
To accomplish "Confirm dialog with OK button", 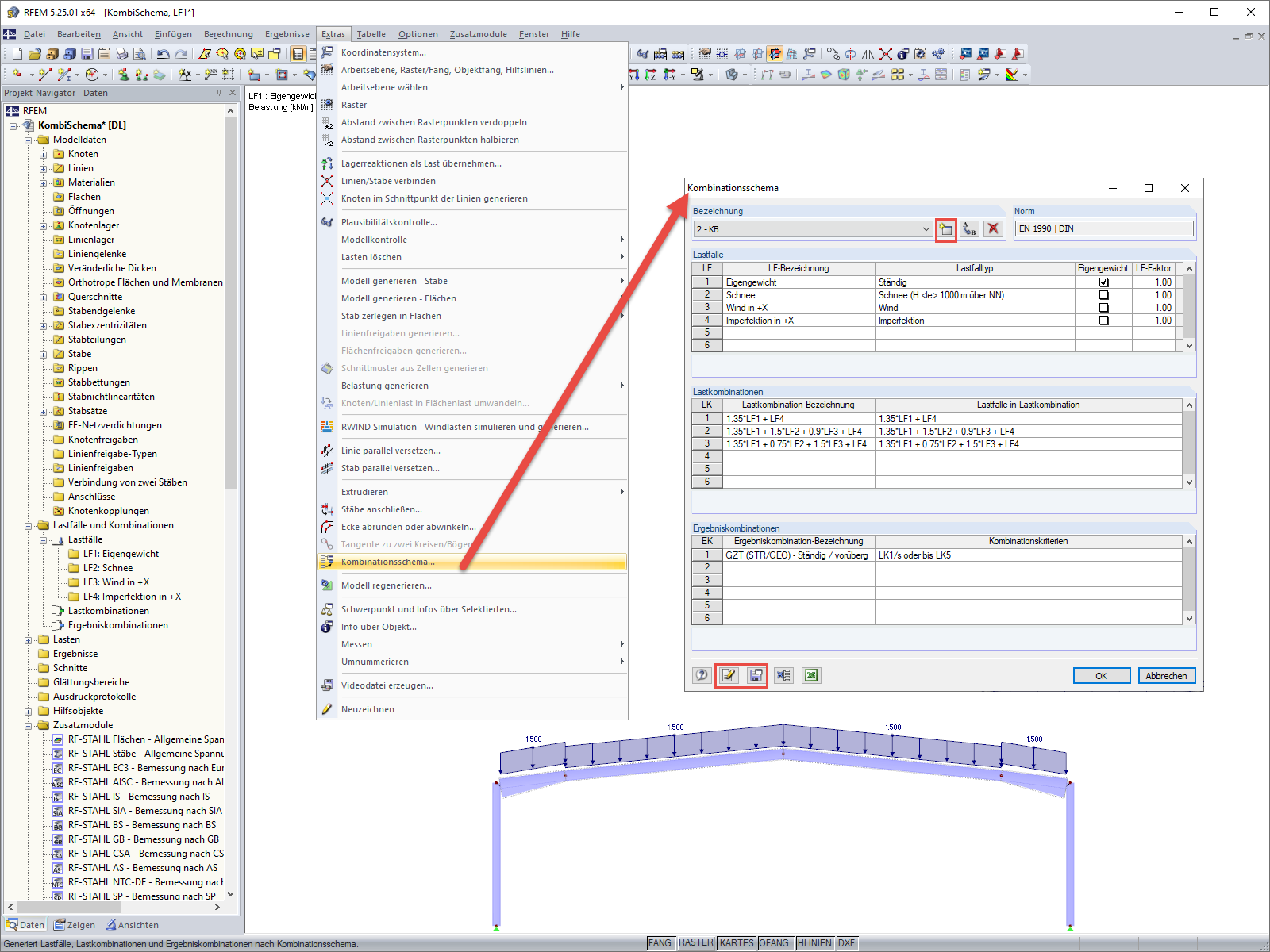I will click(1101, 676).
